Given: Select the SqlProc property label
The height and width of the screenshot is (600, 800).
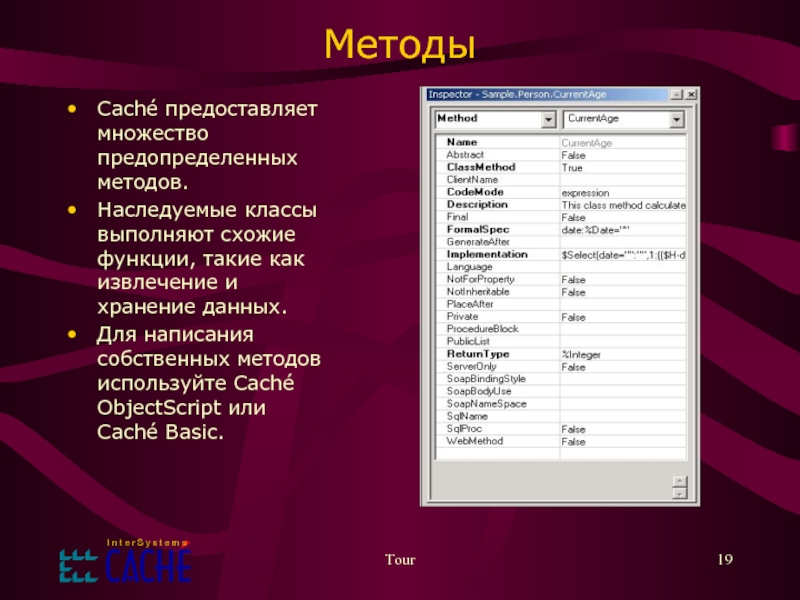Looking at the screenshot, I should (x=464, y=429).
